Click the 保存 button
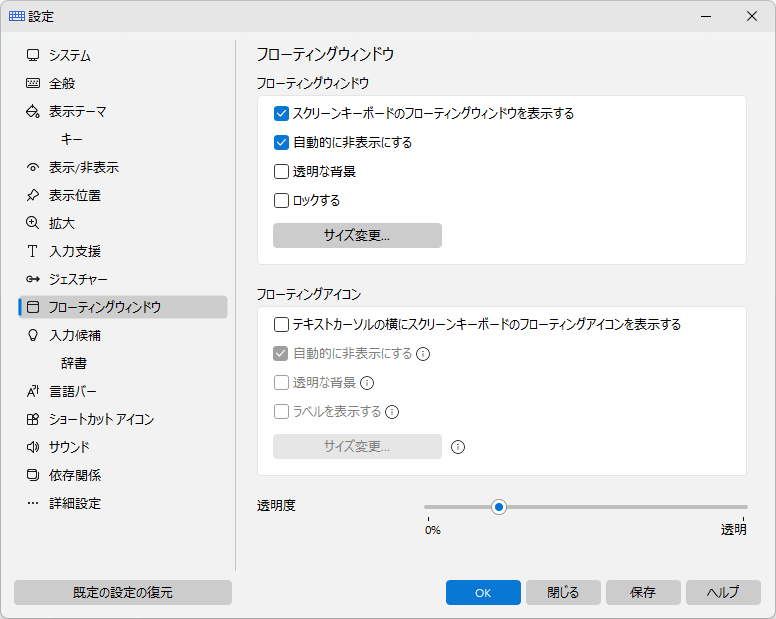The image size is (776, 619). coord(643,593)
